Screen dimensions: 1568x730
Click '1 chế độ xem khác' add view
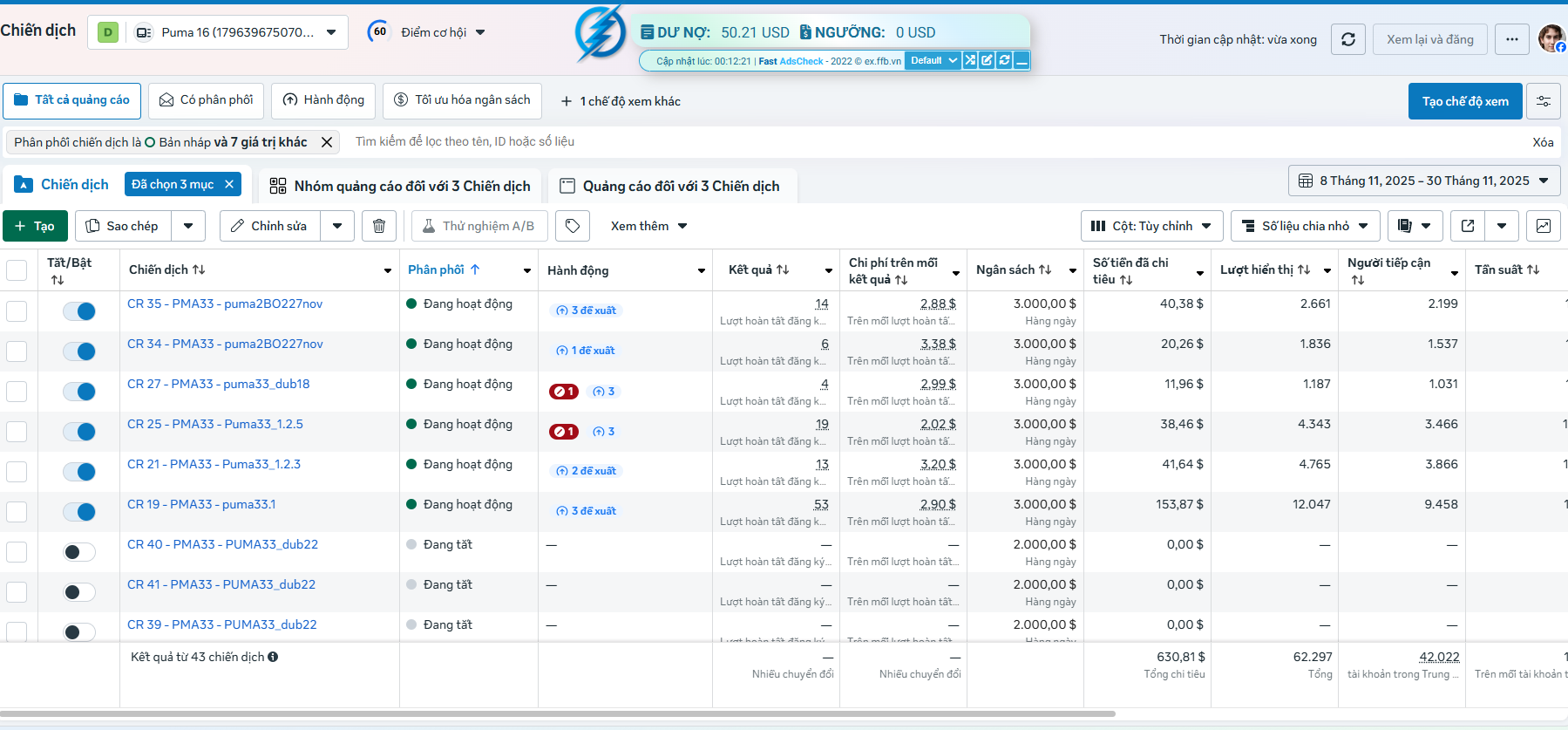[620, 101]
